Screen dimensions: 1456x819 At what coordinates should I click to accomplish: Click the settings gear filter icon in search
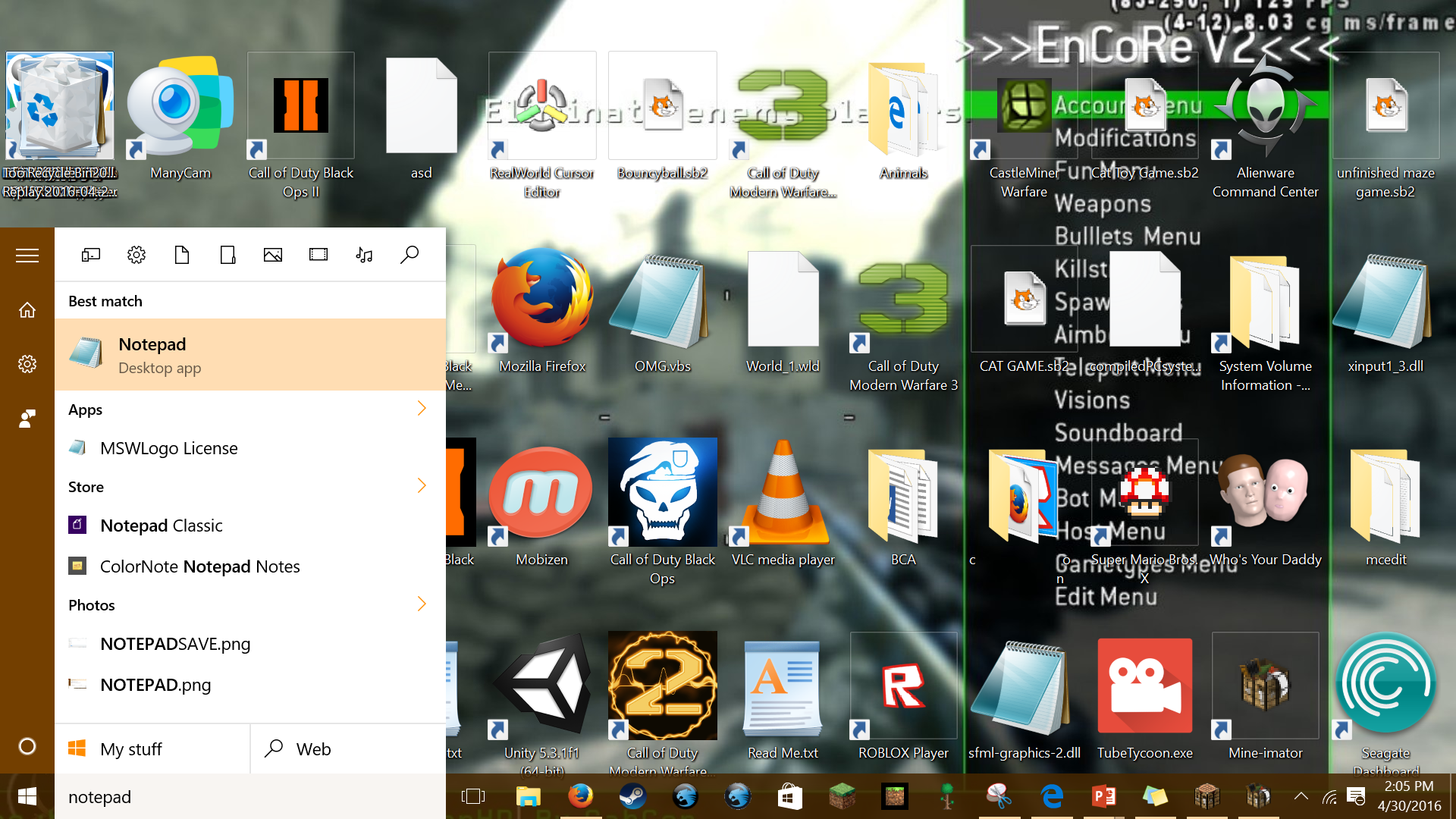pyautogui.click(x=136, y=255)
